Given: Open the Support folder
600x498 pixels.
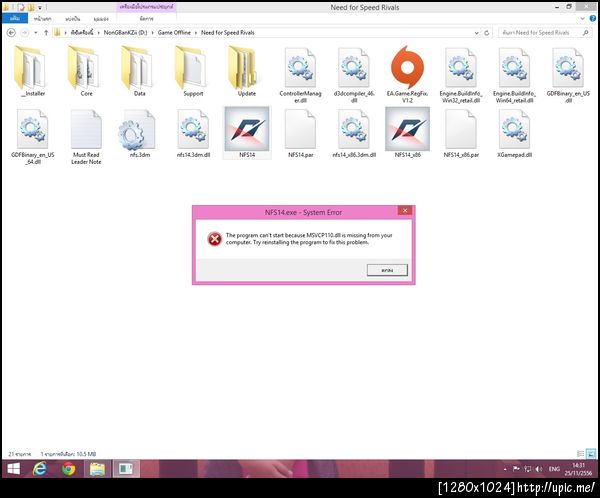Looking at the screenshot, I should pos(193,71).
